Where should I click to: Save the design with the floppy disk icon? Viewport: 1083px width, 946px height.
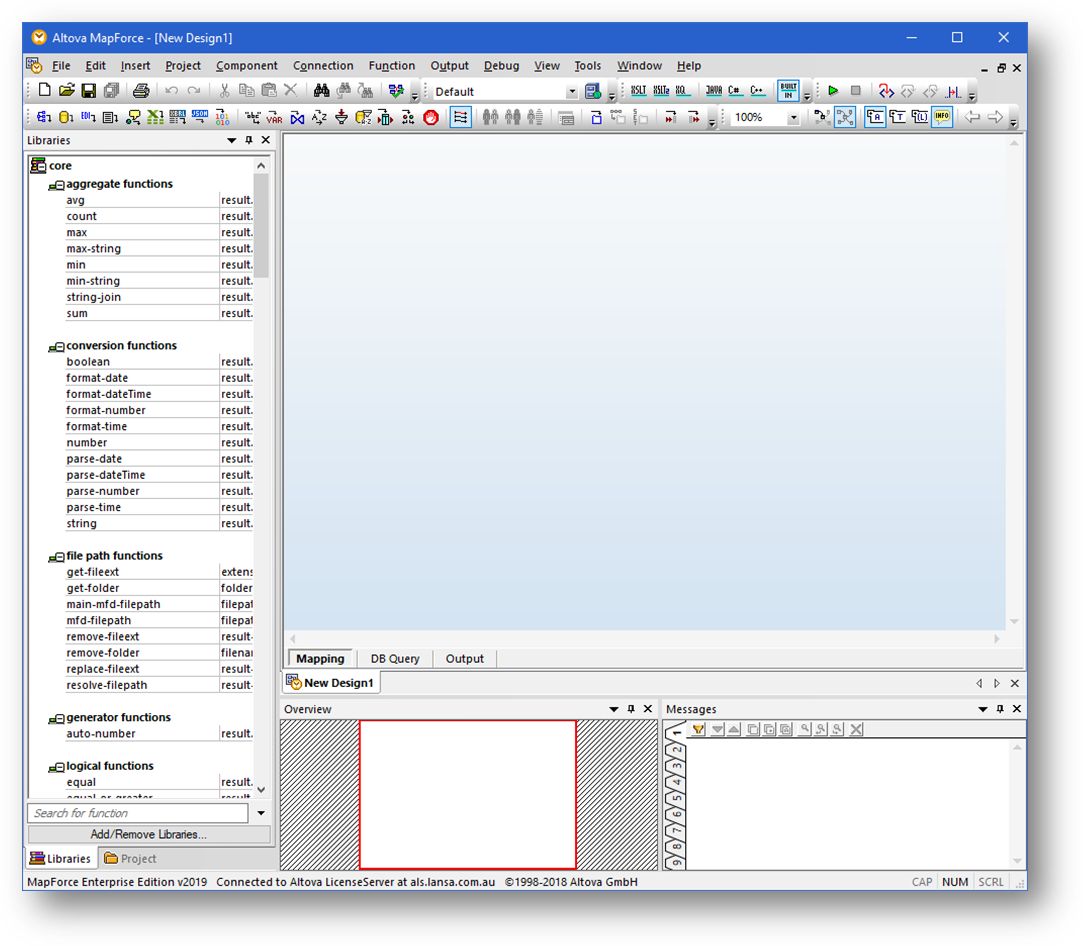88,90
